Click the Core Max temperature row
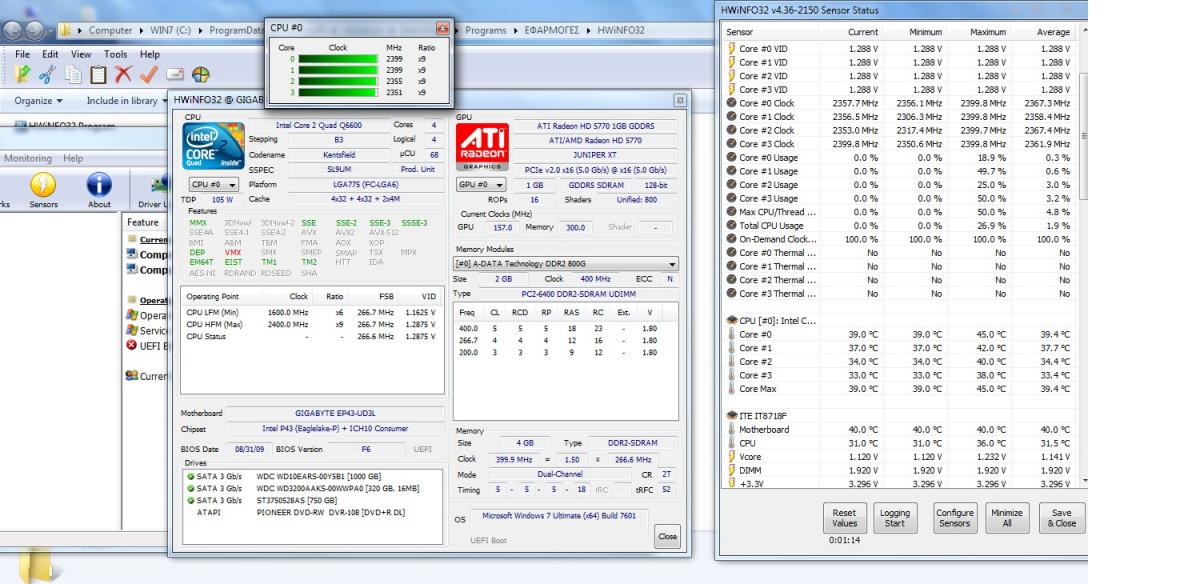 point(898,389)
